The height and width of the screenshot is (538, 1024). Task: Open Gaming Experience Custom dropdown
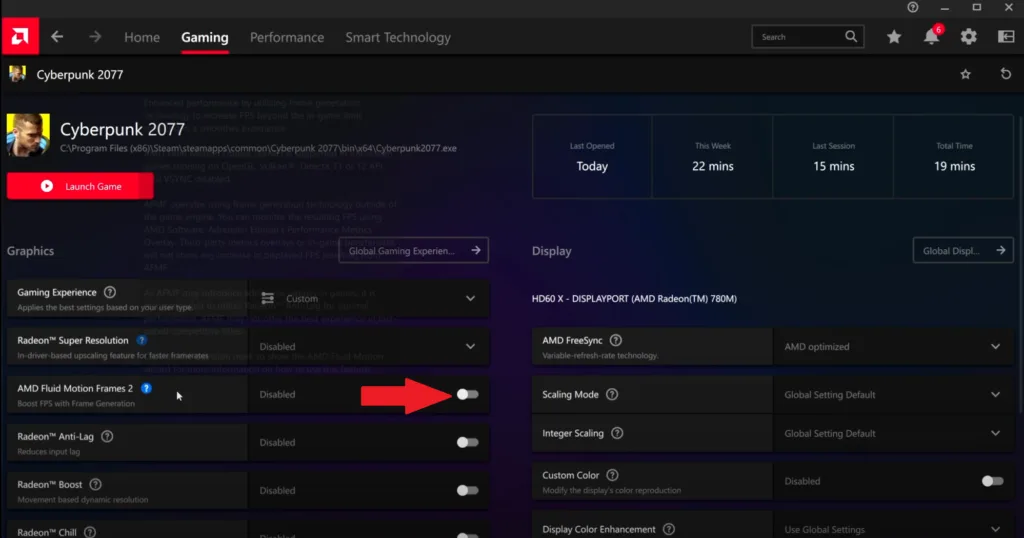pos(368,298)
